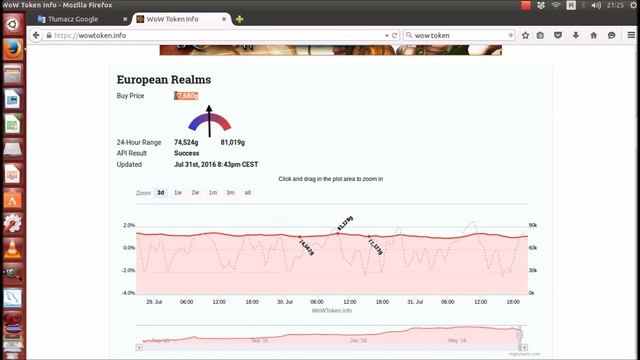This screenshot has width=640, height=360.
Task: Set chart zoom to 3m
Action: click(x=230, y=193)
